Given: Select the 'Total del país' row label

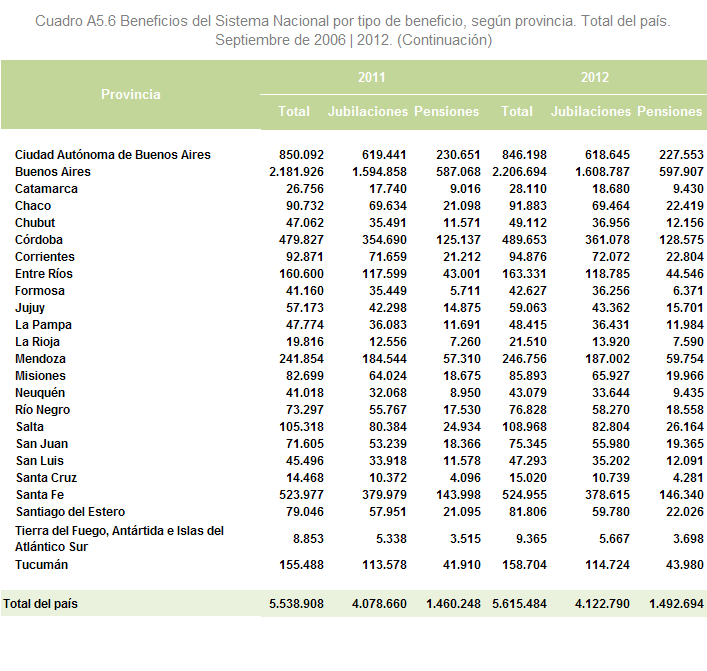Looking at the screenshot, I should (41, 604).
